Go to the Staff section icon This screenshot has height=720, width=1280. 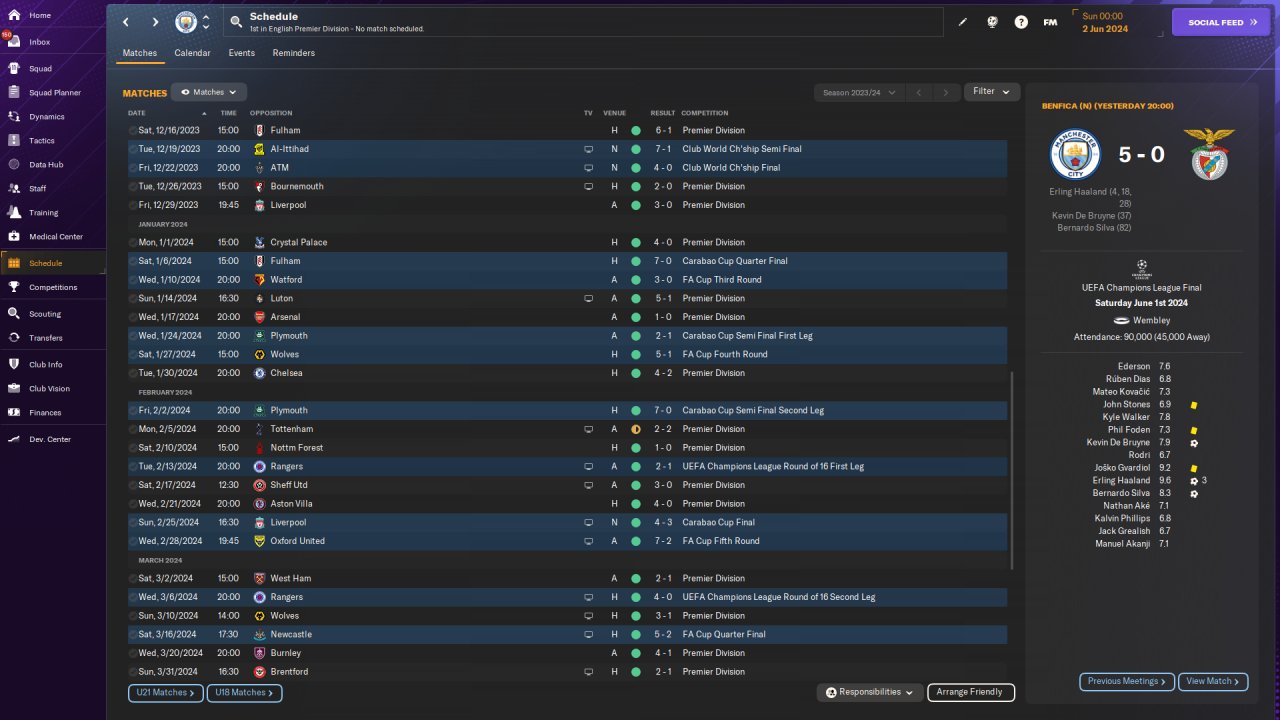[14, 188]
